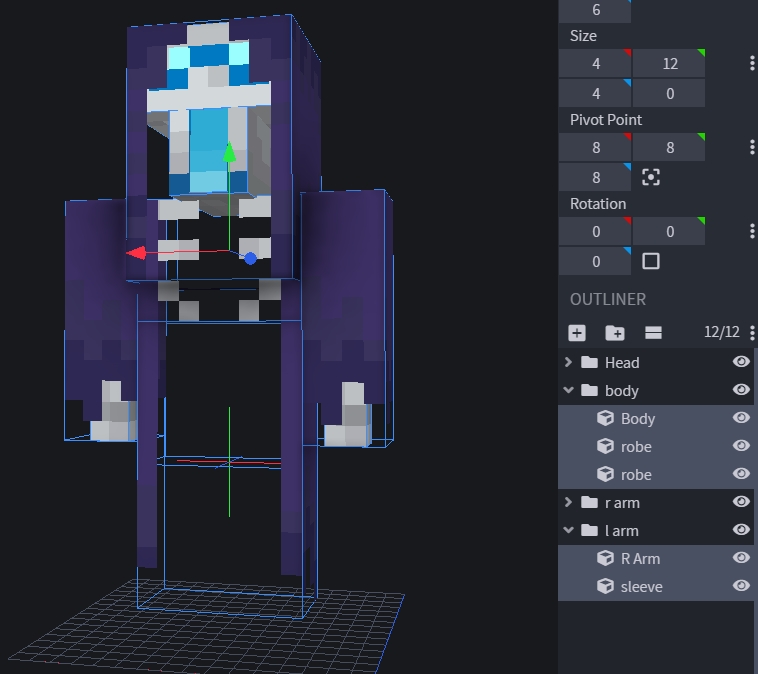
Task: Hide the R Arm cube
Action: click(x=741, y=558)
